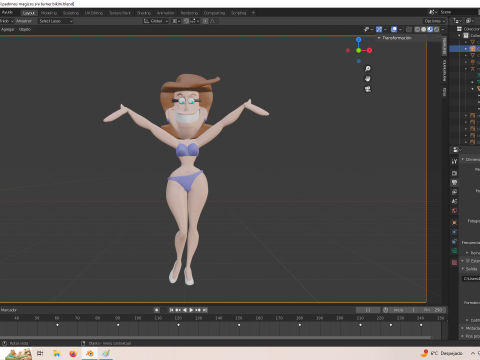Switch to the UV Editing workspace tab

(94, 13)
